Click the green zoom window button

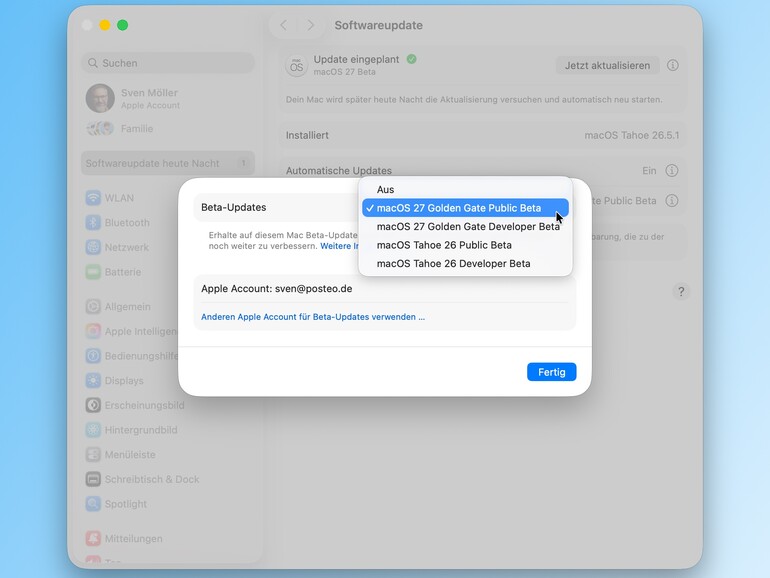[x=123, y=25]
